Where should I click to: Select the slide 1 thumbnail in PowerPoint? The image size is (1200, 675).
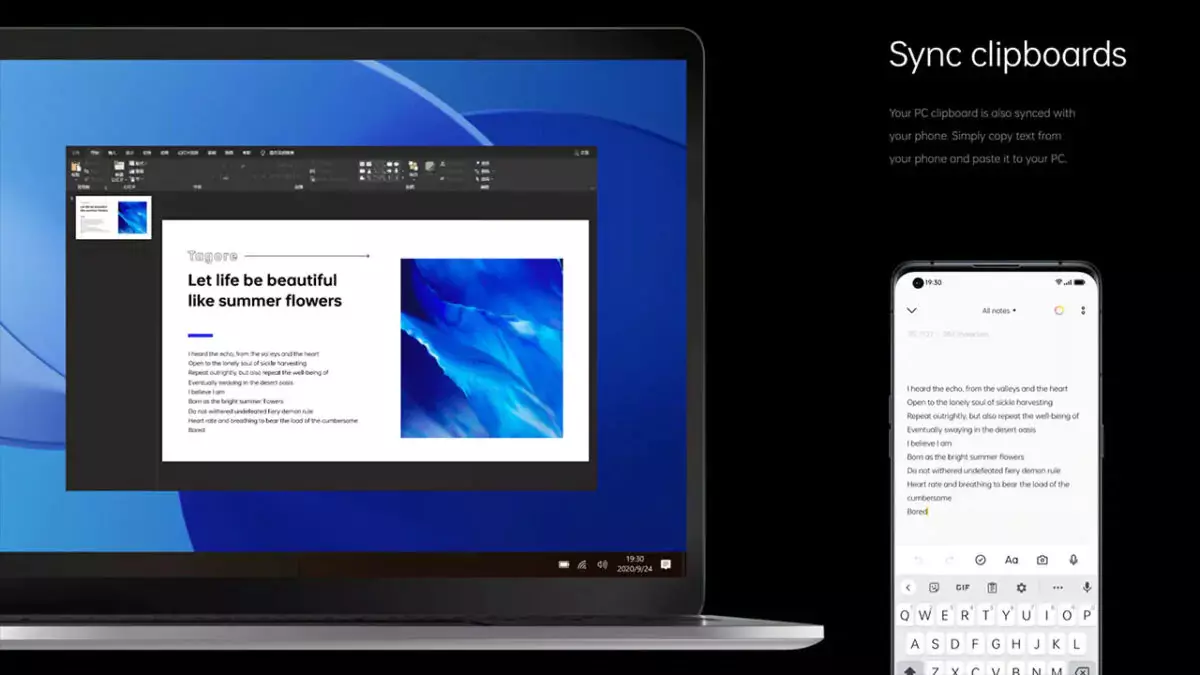coord(114,217)
